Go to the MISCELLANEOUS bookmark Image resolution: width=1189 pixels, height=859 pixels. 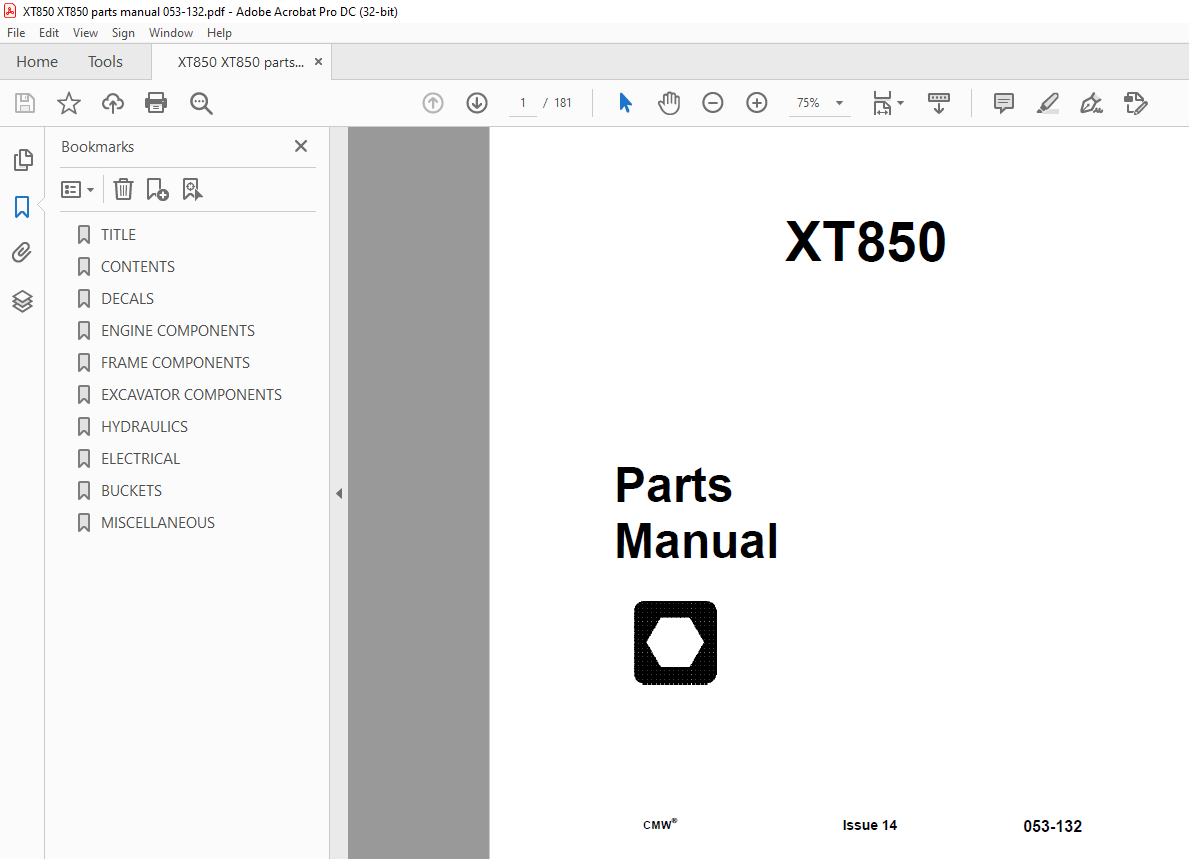(158, 523)
